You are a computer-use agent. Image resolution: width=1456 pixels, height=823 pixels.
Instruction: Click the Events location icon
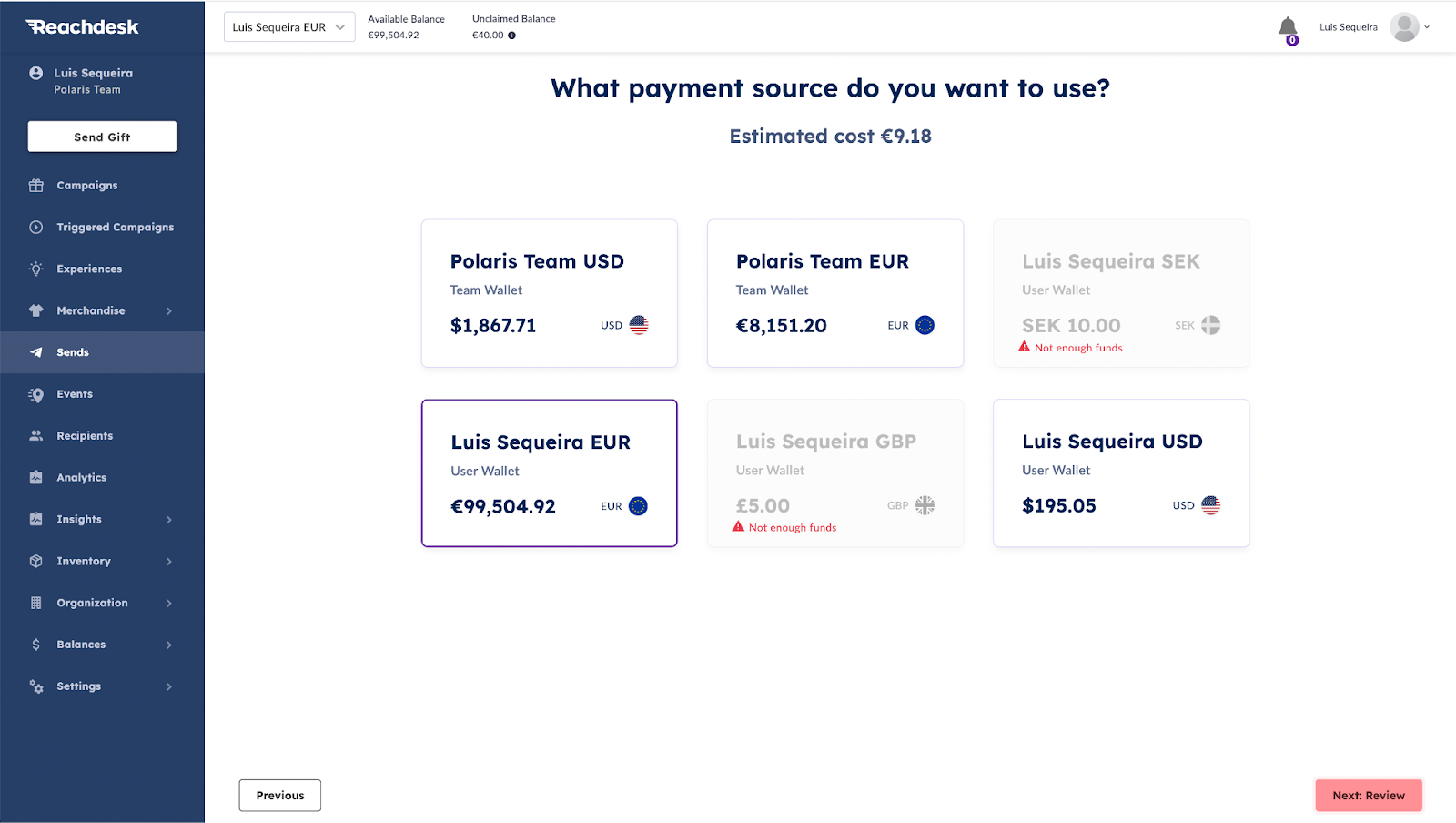point(36,394)
